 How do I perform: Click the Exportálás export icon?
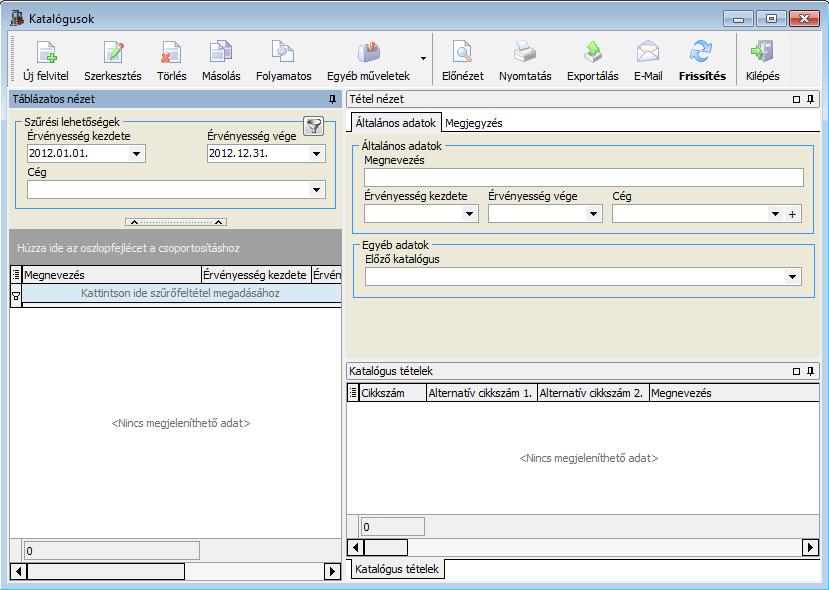pos(593,53)
